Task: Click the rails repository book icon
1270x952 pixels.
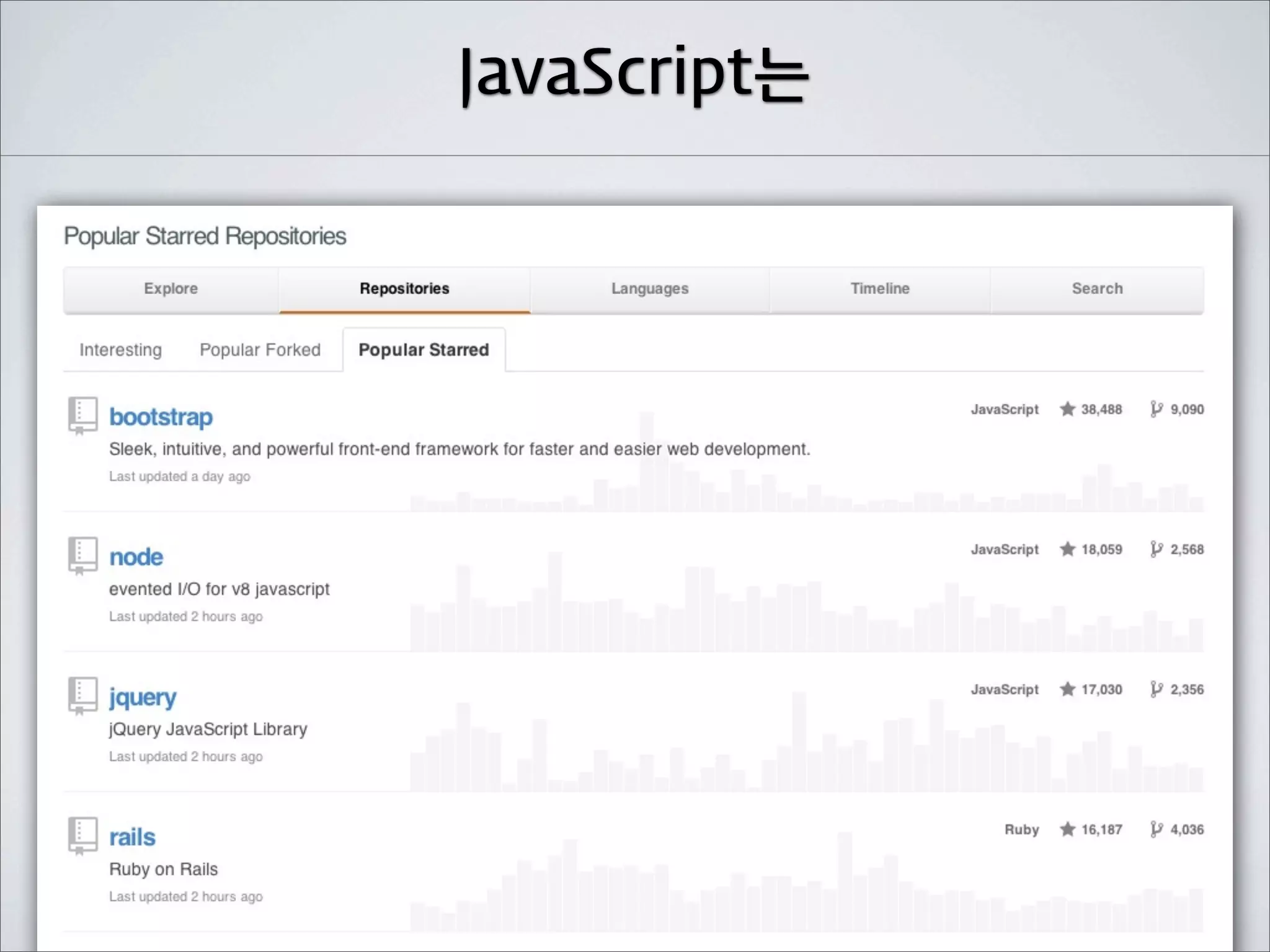Action: [x=82, y=835]
